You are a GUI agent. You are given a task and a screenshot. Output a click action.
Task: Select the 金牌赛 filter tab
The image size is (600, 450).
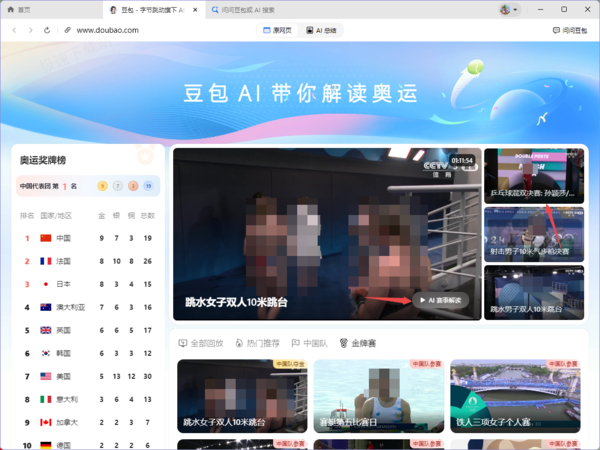click(x=358, y=343)
